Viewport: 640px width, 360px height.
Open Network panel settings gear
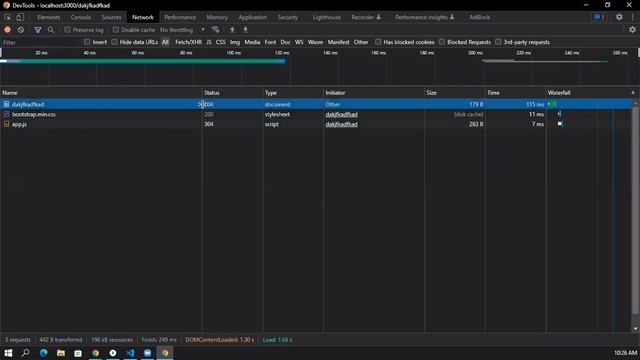632,30
